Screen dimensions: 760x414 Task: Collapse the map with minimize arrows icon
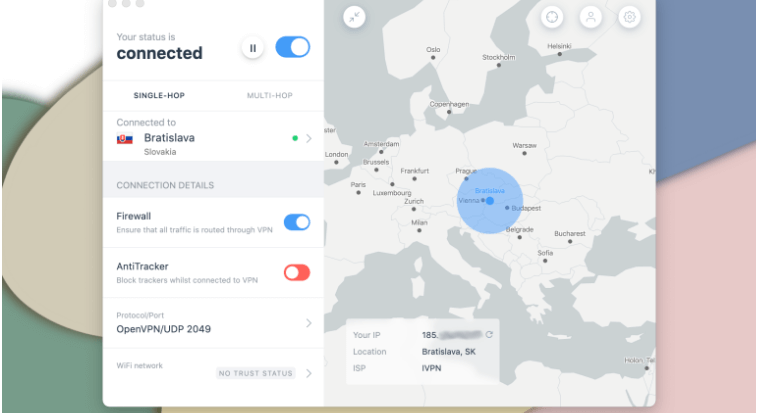(x=354, y=17)
